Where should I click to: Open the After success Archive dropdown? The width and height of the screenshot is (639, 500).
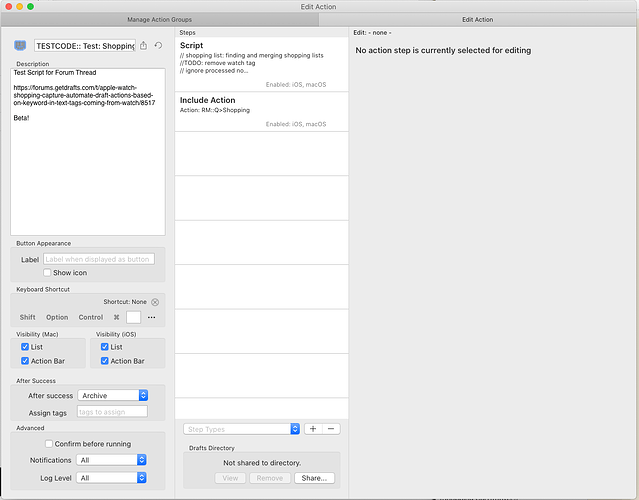pos(112,395)
